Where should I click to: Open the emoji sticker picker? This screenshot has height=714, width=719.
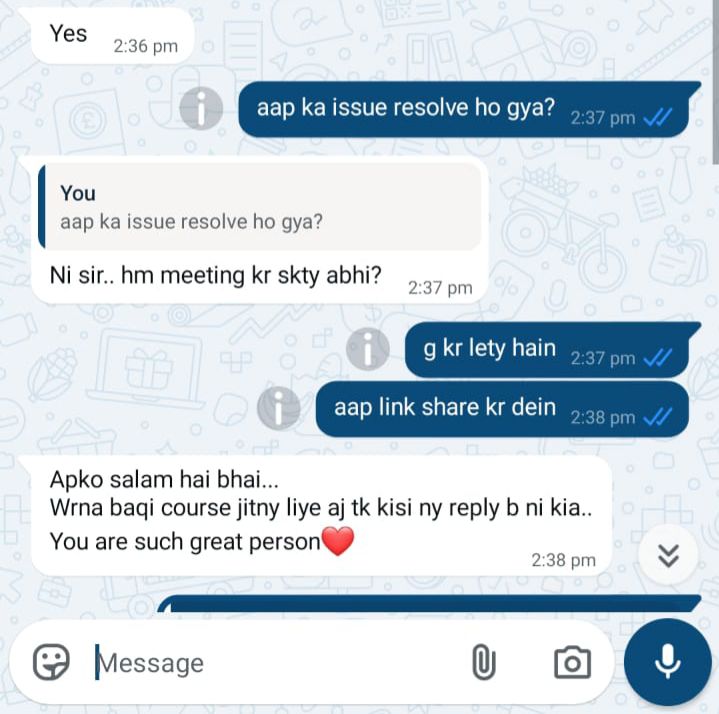[x=51, y=663]
